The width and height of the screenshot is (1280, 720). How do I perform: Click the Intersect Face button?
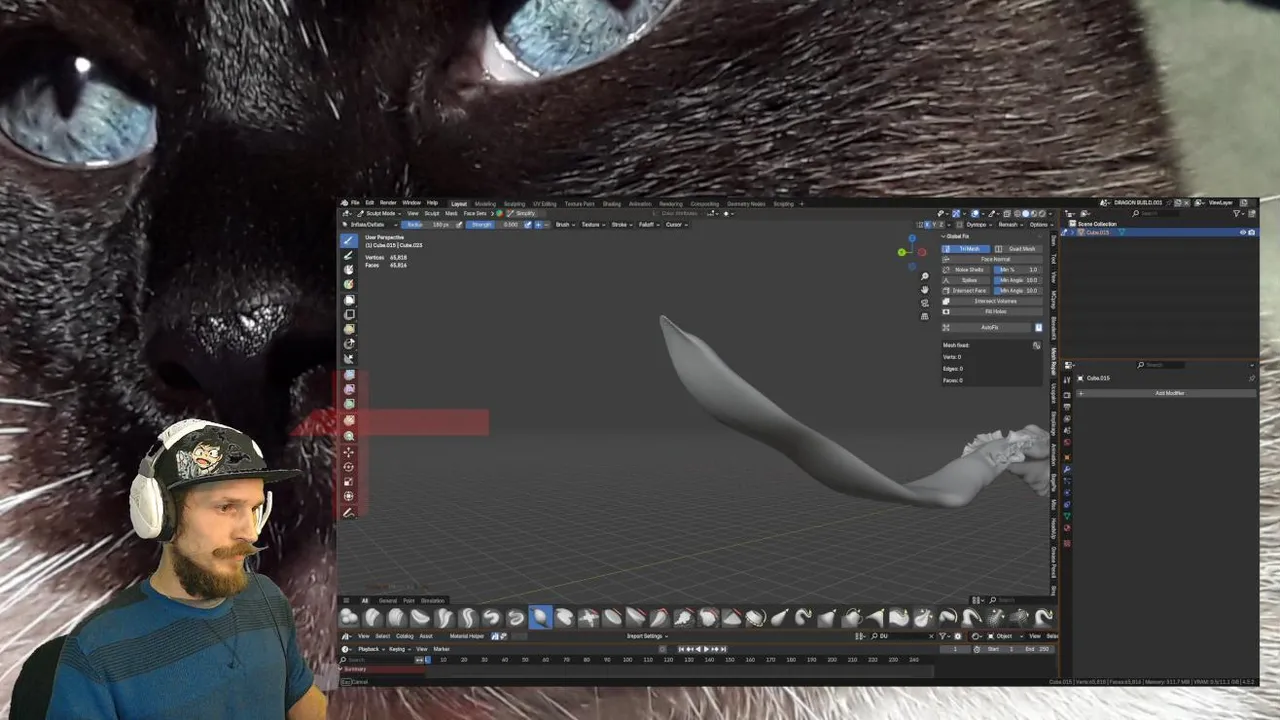[966, 291]
